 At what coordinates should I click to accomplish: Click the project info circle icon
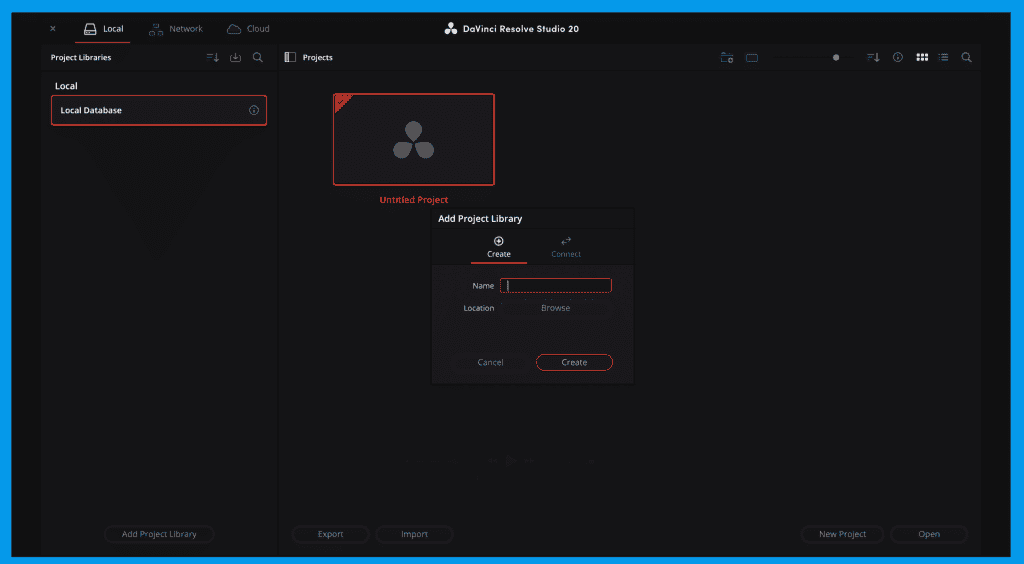click(898, 57)
